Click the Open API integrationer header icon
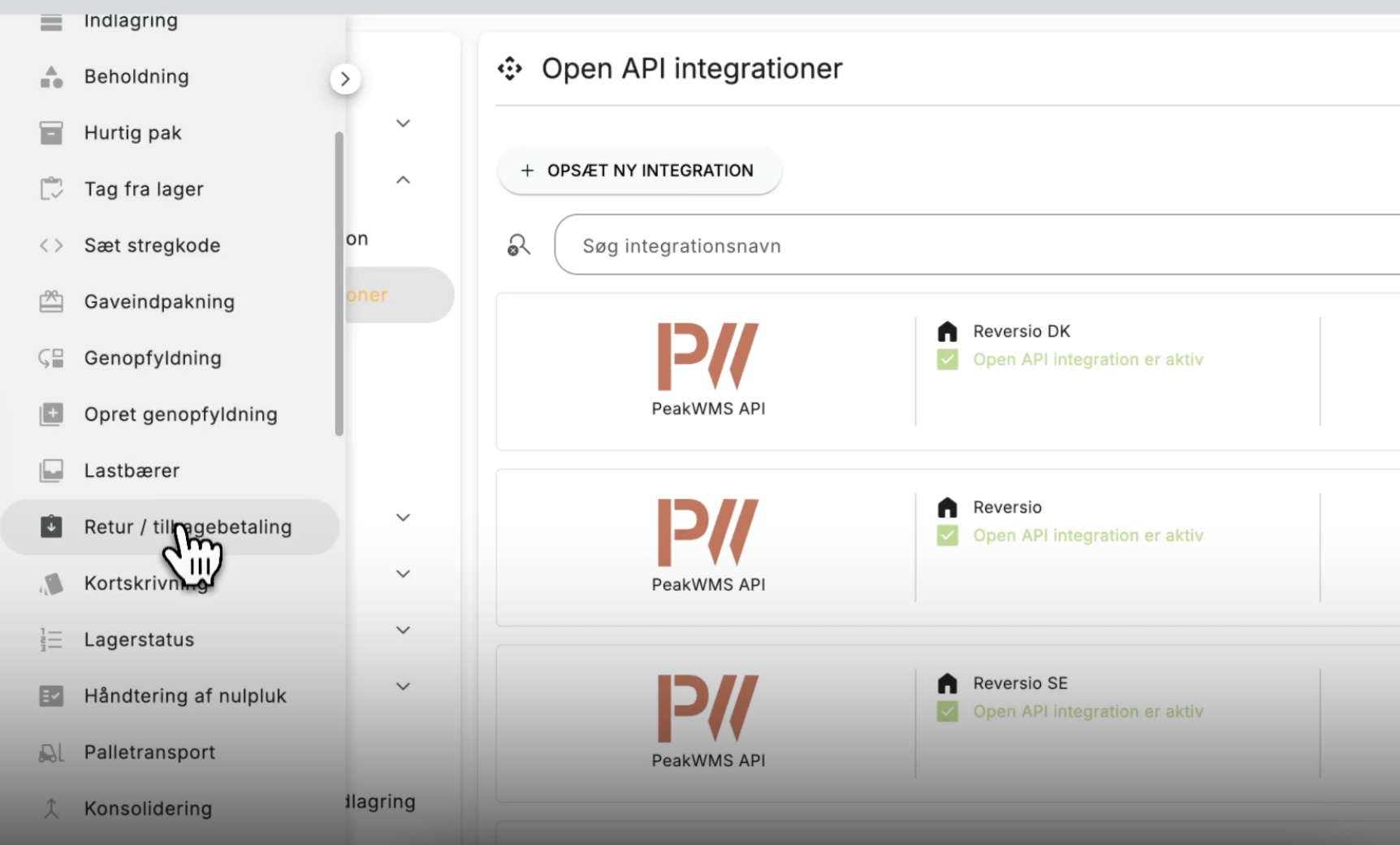This screenshot has height=845, width=1400. point(510,69)
